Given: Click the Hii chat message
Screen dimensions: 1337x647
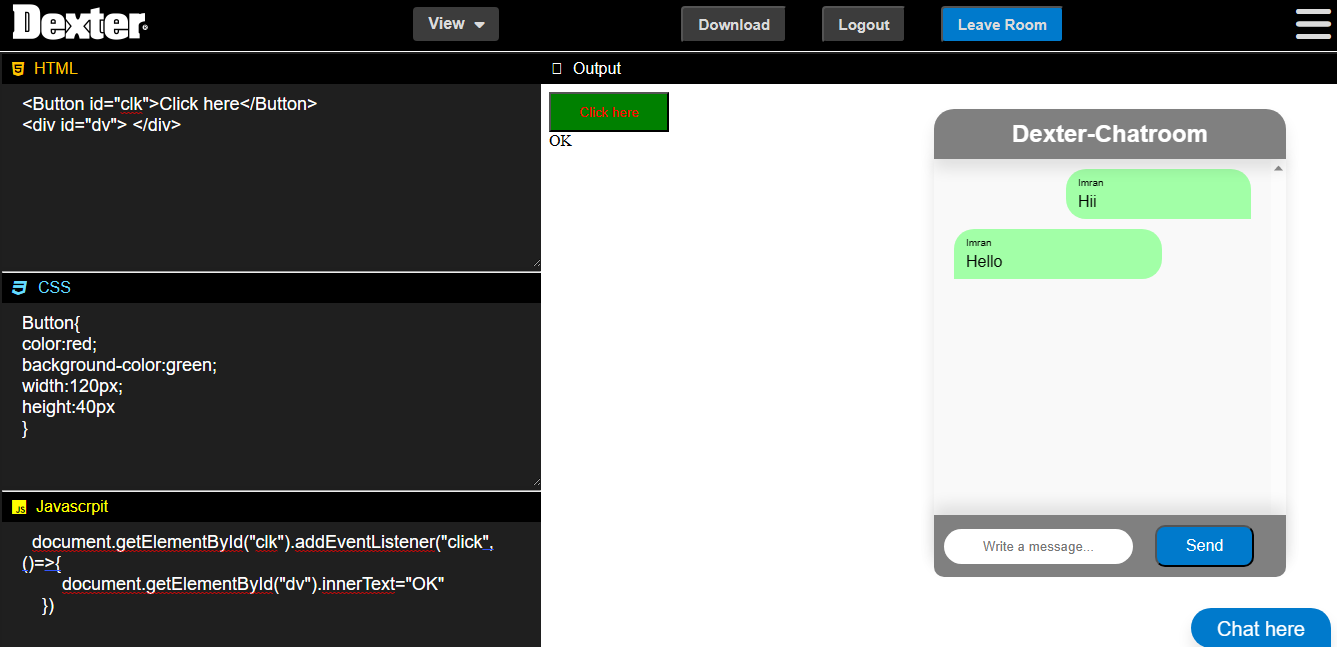Looking at the screenshot, I should point(1158,194).
